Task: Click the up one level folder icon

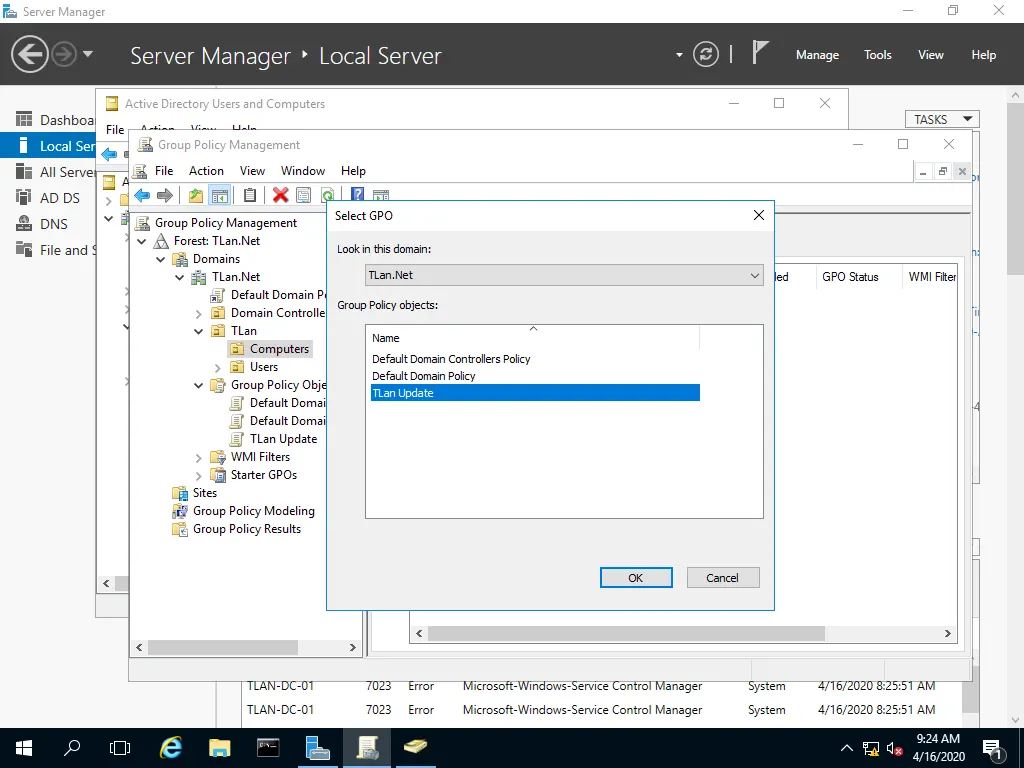Action: tap(195, 195)
